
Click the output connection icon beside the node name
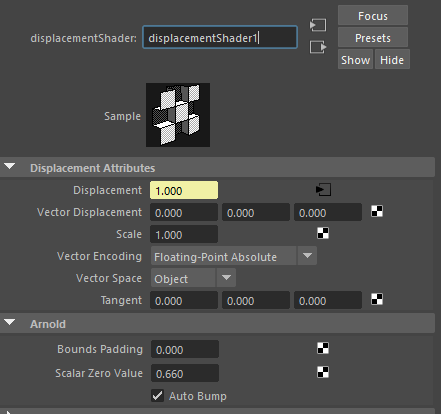tap(318, 47)
